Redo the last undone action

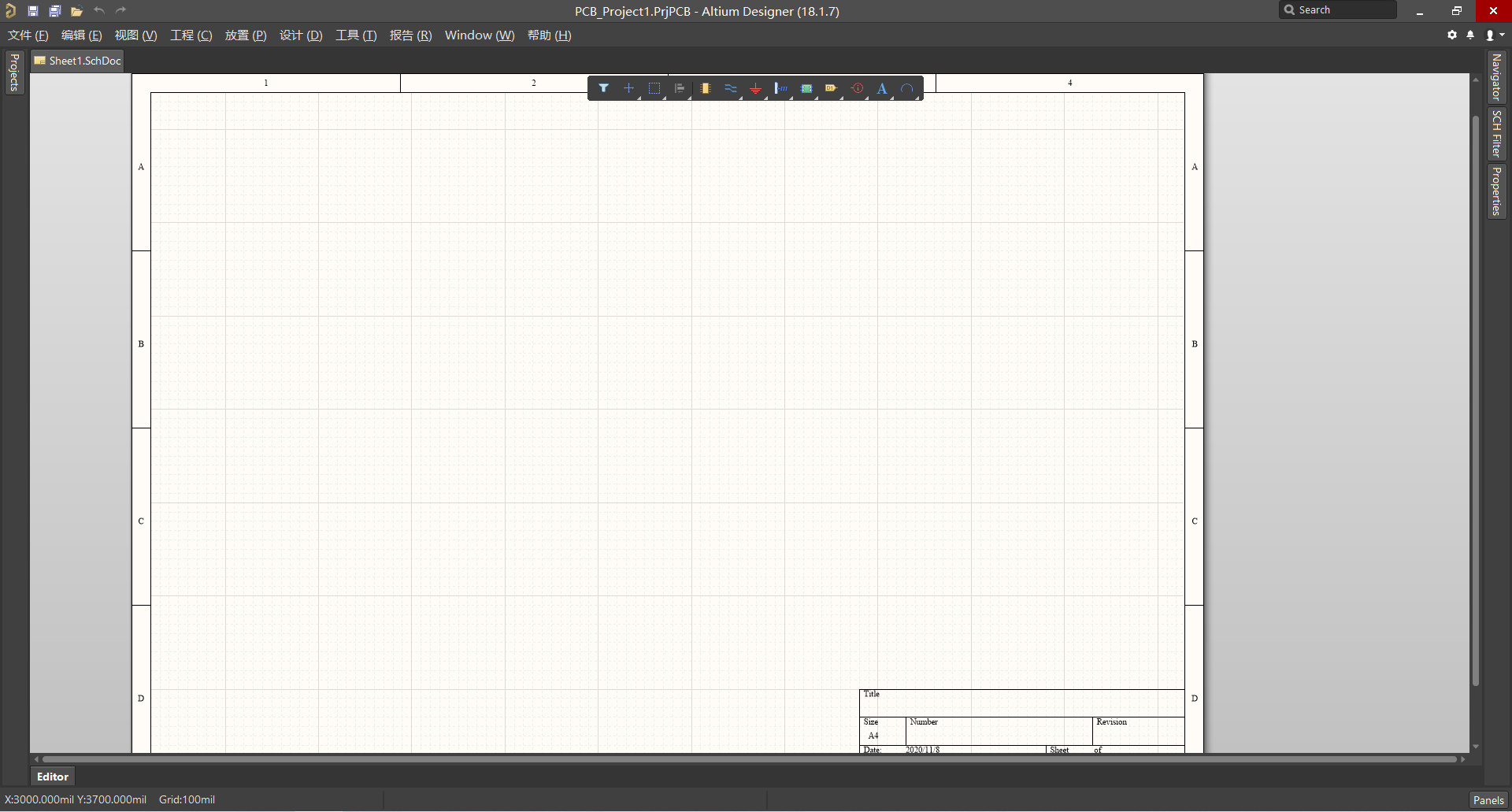tap(120, 10)
